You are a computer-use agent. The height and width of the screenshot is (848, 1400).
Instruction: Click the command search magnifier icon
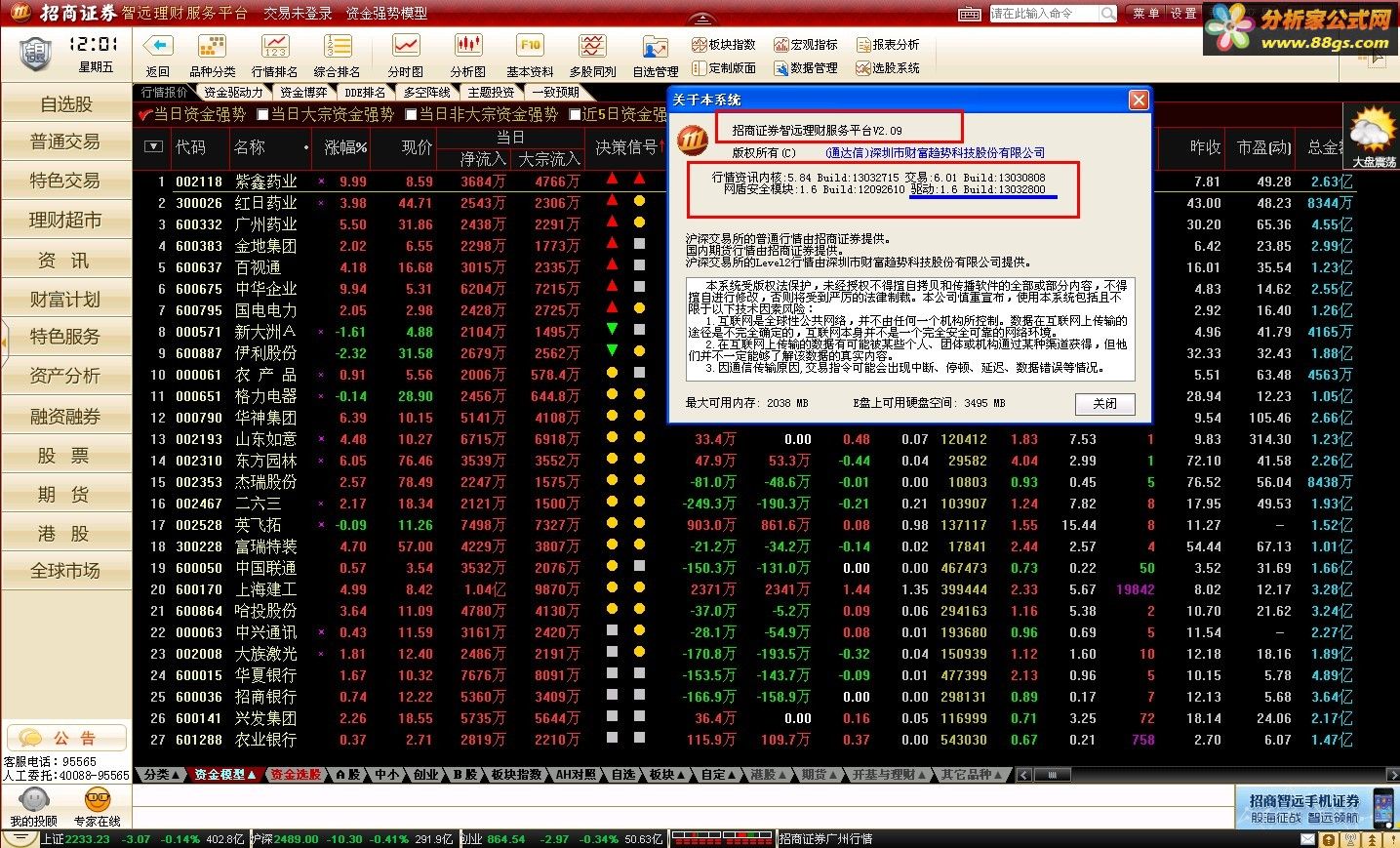1107,14
